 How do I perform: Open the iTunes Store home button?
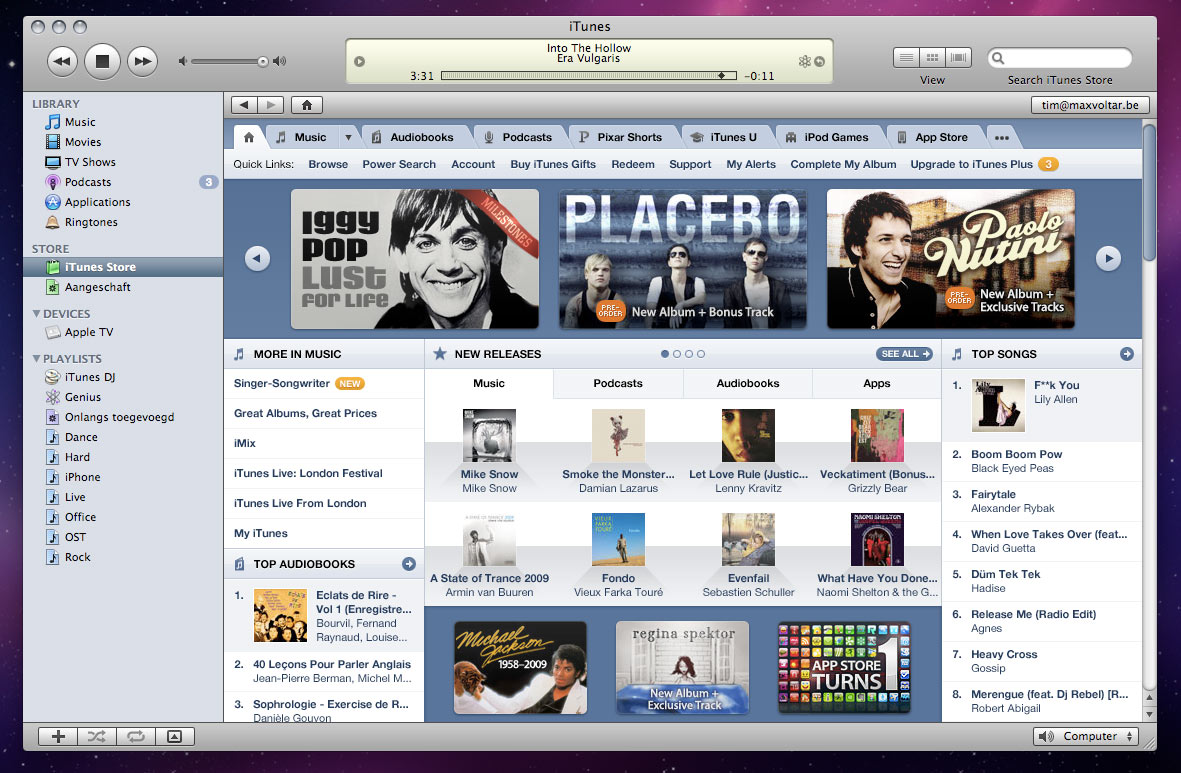307,105
